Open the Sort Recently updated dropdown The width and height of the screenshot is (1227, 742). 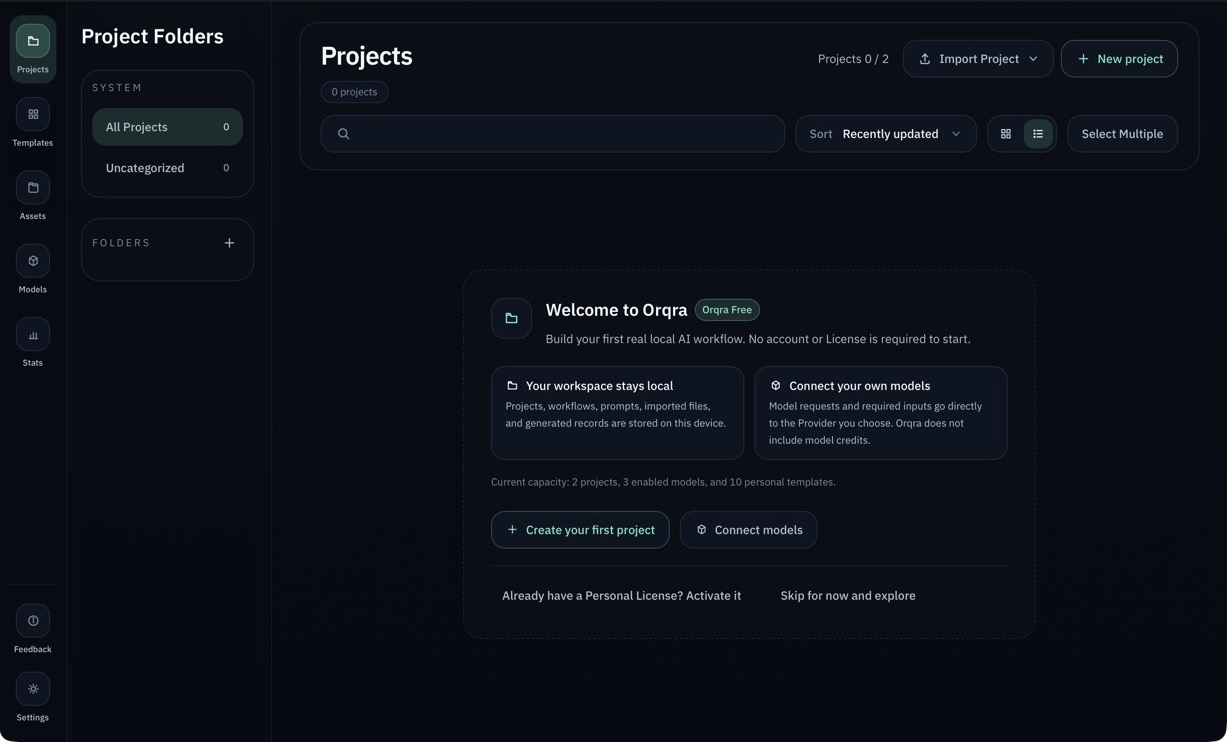pos(885,134)
